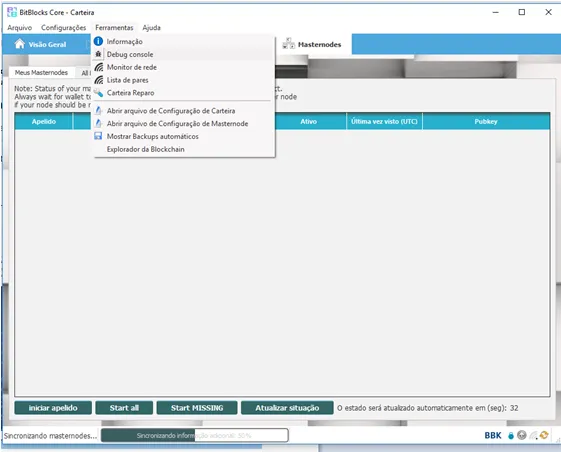Open Lista de pares
This screenshot has height=452, width=561.
[x=184, y=80]
